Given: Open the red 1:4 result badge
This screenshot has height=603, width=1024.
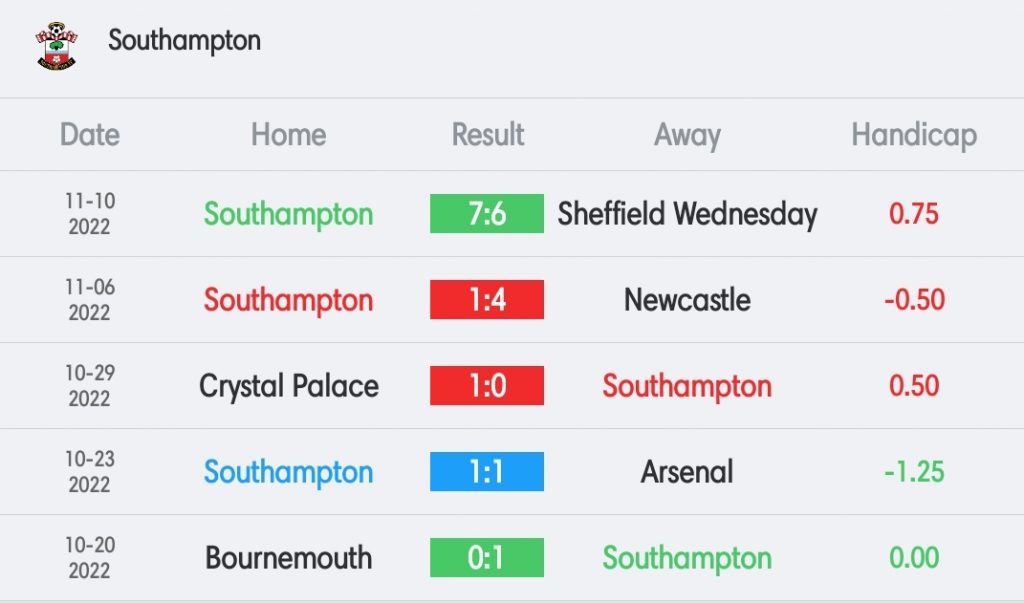Looking at the screenshot, I should [487, 300].
